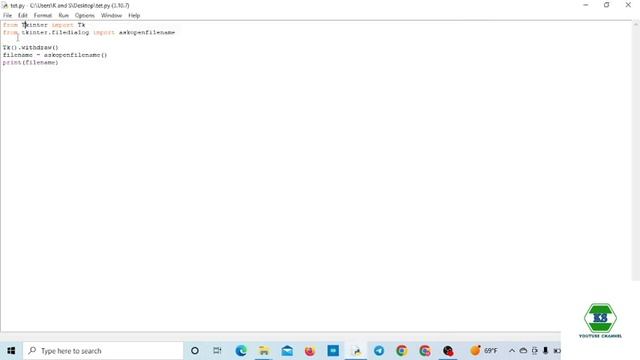
Task: Launch Firefox from the taskbar
Action: [310, 351]
